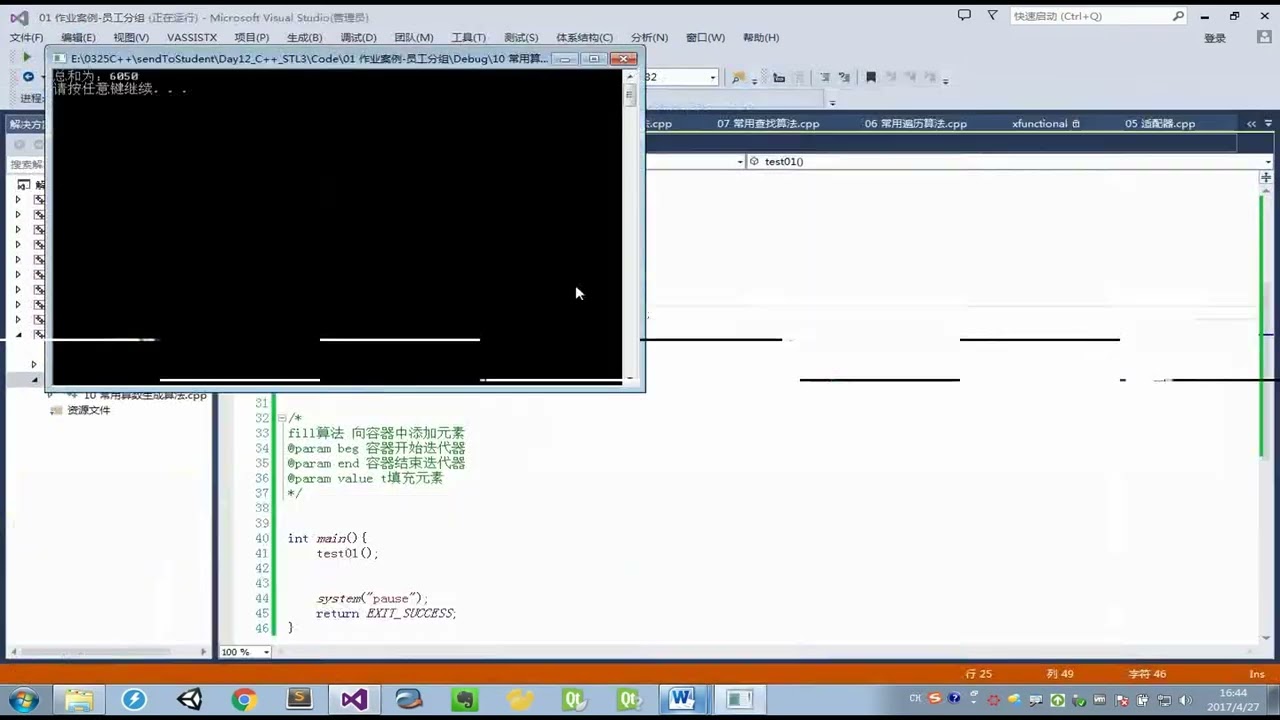Click the Solution Explorer search box
This screenshot has width=1280, height=720.
26,163
